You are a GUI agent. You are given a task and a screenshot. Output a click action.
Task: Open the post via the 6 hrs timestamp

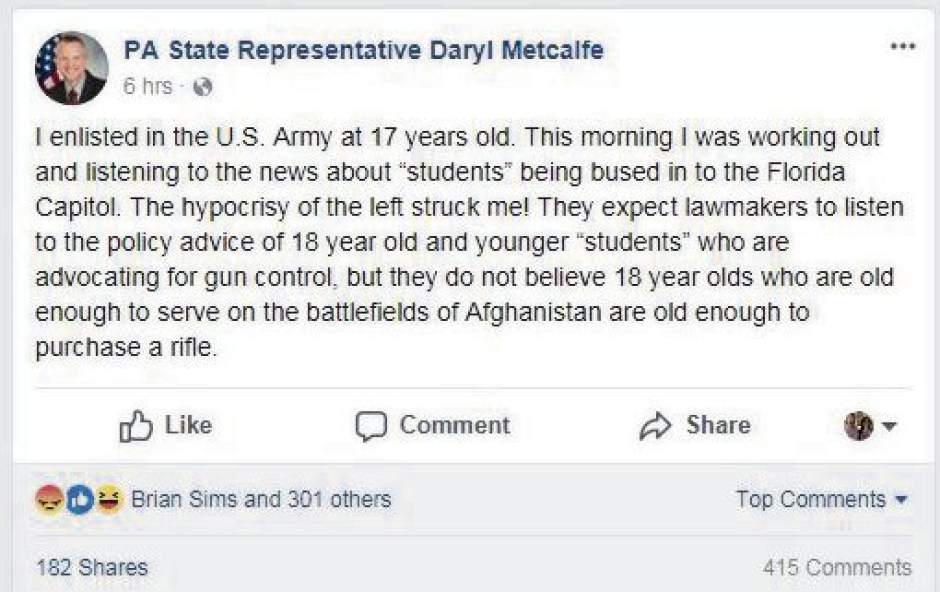pyautogui.click(x=148, y=87)
